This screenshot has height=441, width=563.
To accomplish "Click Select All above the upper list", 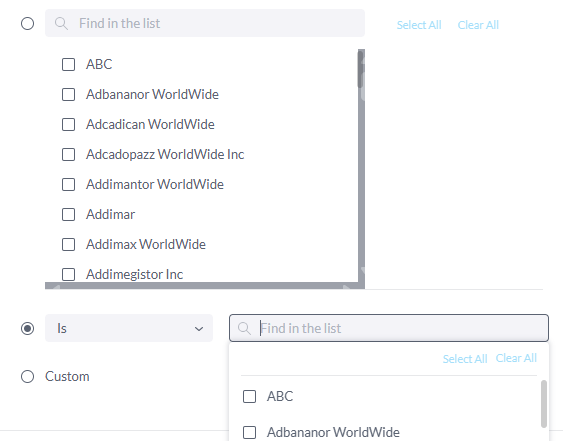I will point(419,25).
